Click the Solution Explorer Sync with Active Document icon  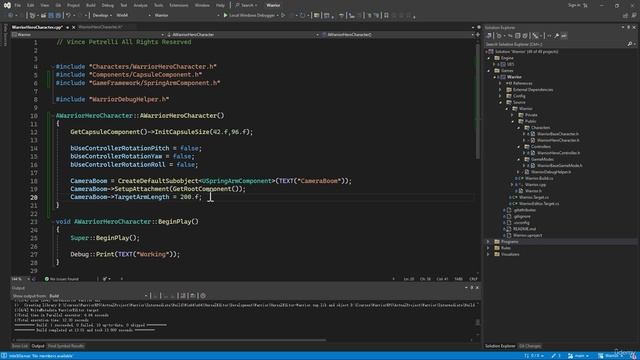(x=510, y=36)
